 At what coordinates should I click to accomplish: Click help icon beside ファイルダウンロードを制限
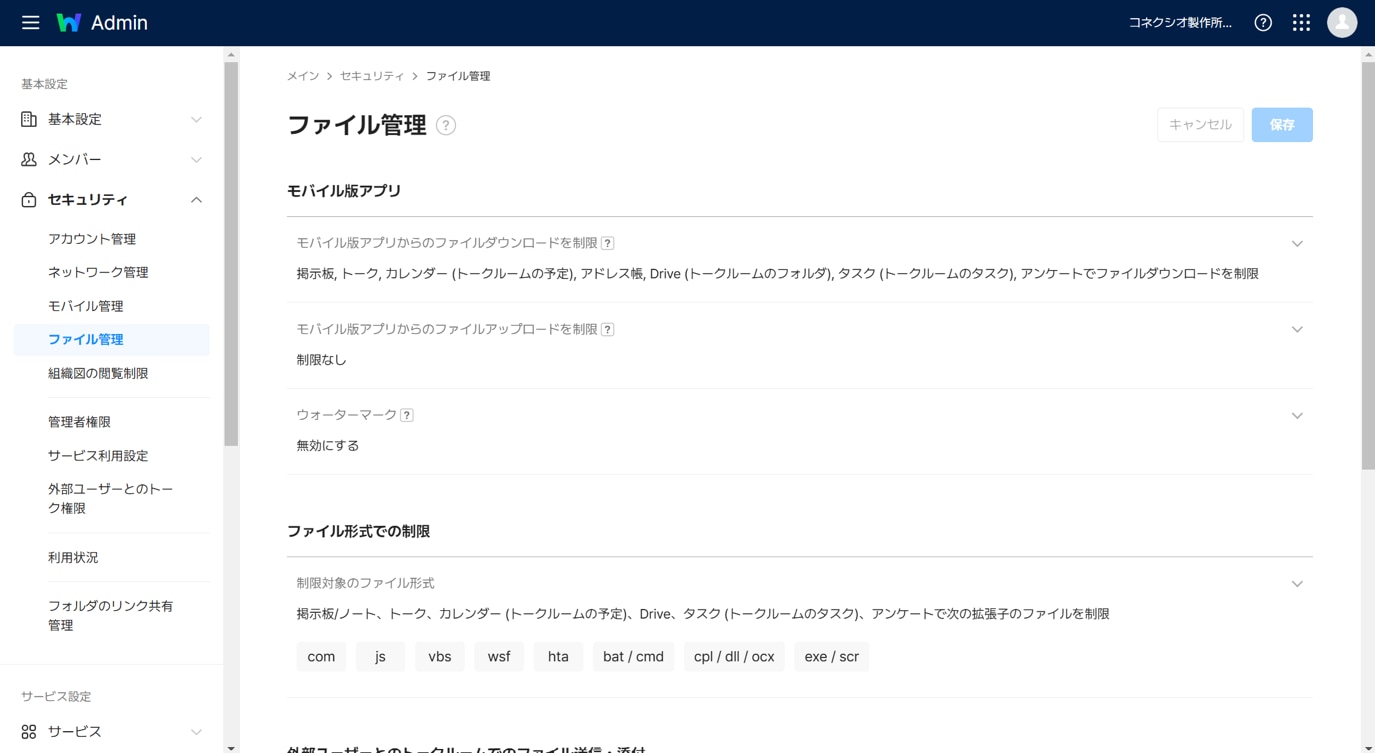pyautogui.click(x=607, y=243)
